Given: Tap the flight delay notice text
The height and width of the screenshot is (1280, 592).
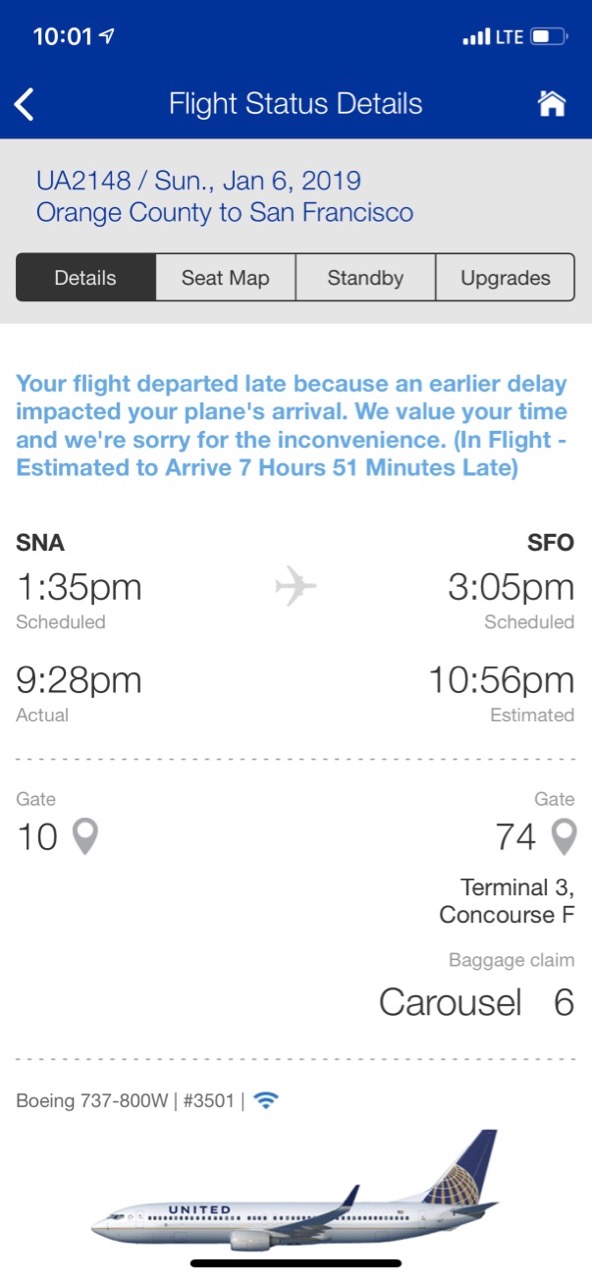Looking at the screenshot, I should point(292,426).
